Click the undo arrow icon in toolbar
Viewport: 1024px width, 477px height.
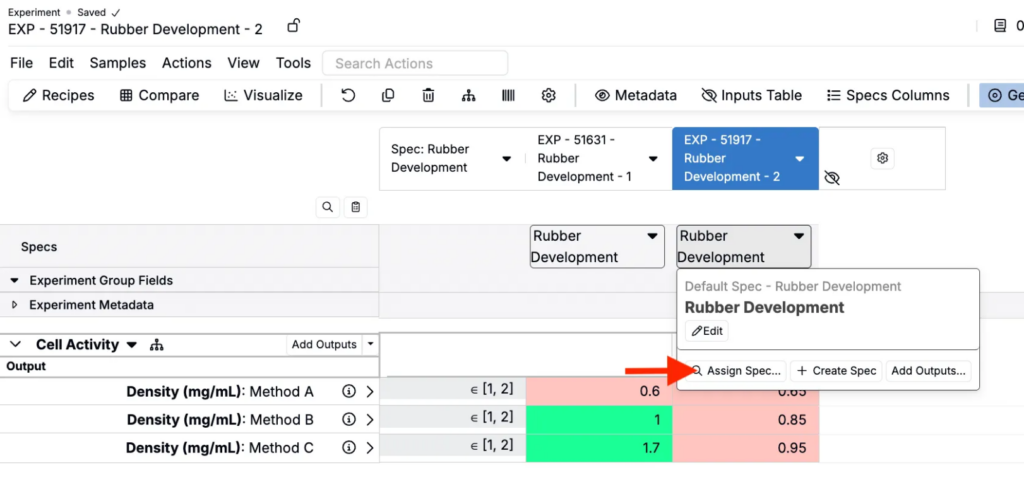pos(348,96)
